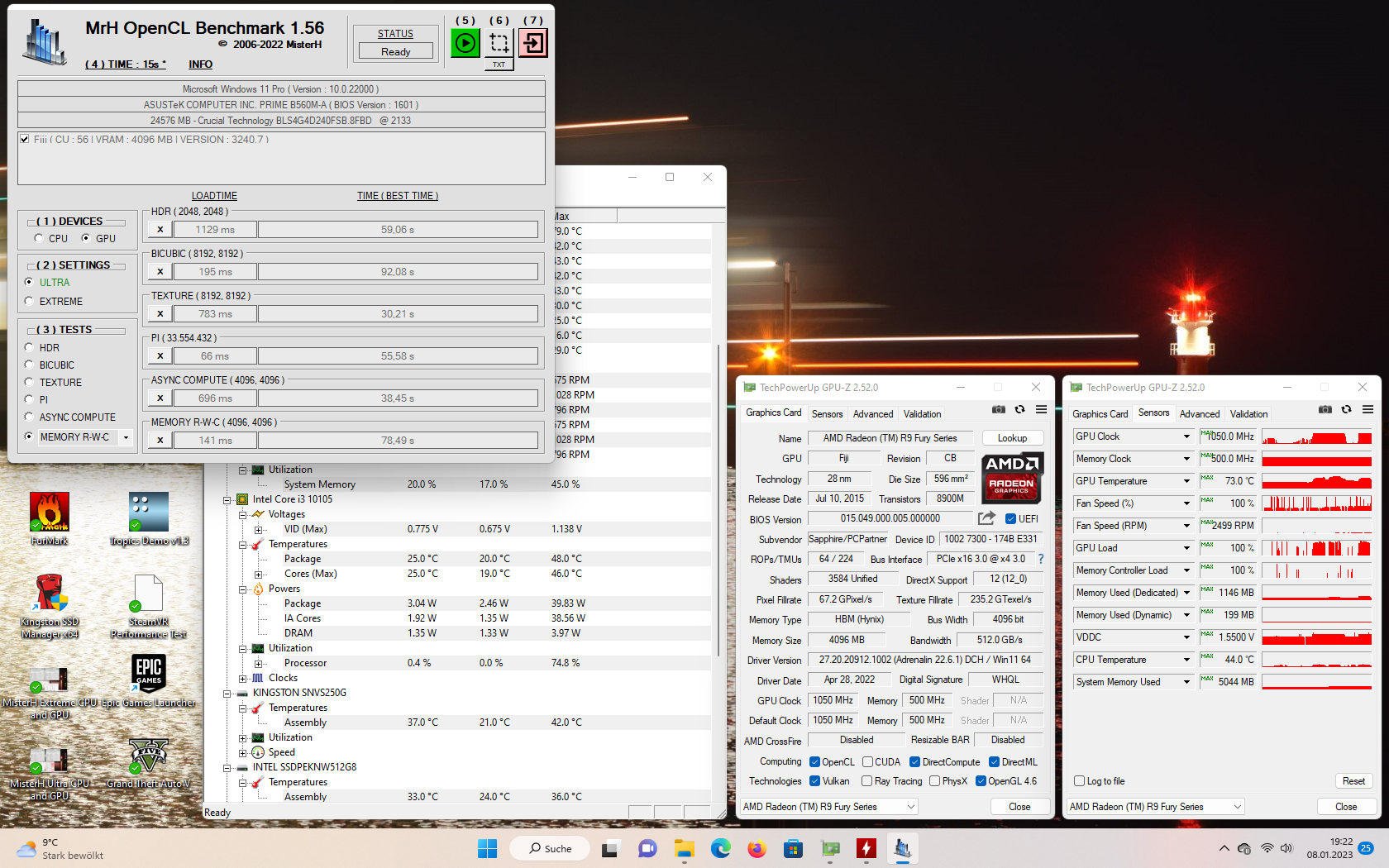Expand the Cores (Max) temperature row
The width and height of the screenshot is (1389, 868).
[x=259, y=575]
